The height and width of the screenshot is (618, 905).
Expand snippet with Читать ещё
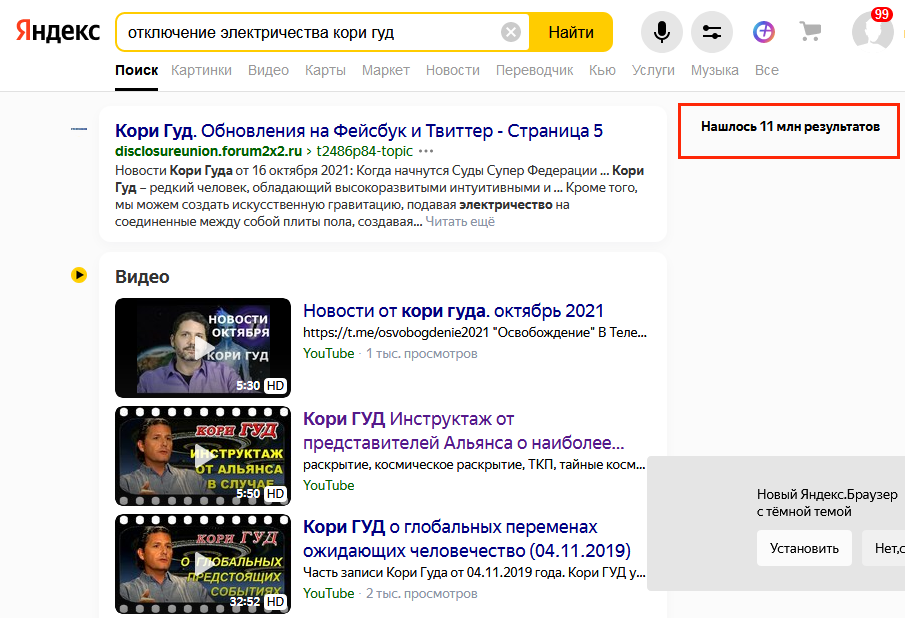click(x=460, y=222)
